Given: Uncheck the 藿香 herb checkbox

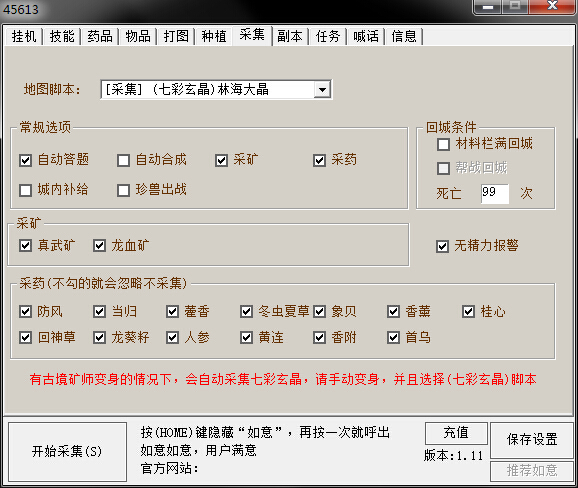Looking at the screenshot, I should point(173,312).
